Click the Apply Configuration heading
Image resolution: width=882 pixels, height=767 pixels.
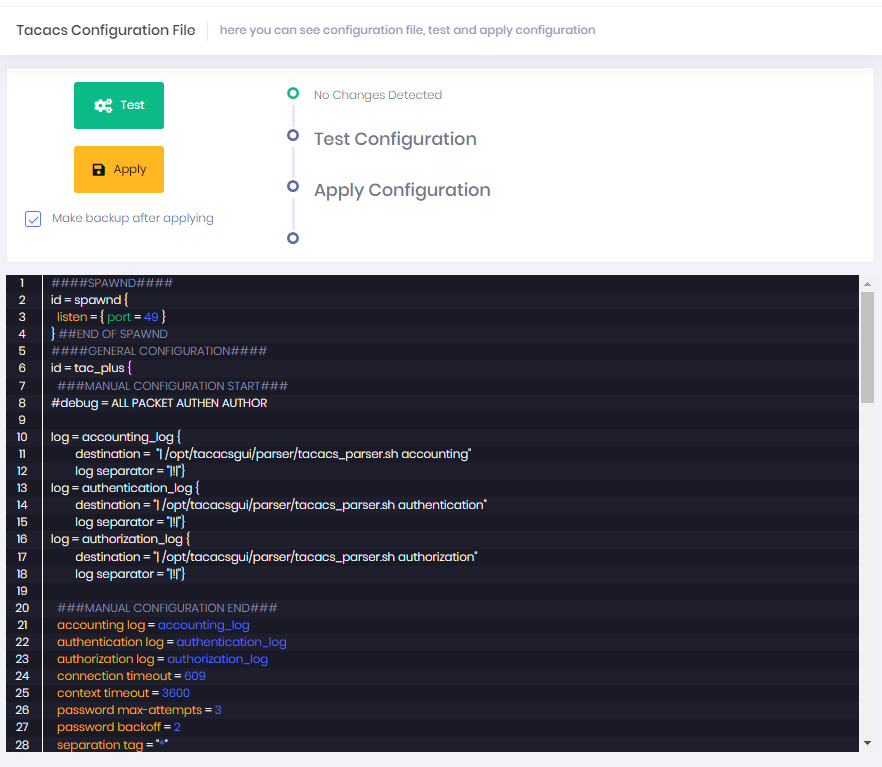(x=402, y=190)
